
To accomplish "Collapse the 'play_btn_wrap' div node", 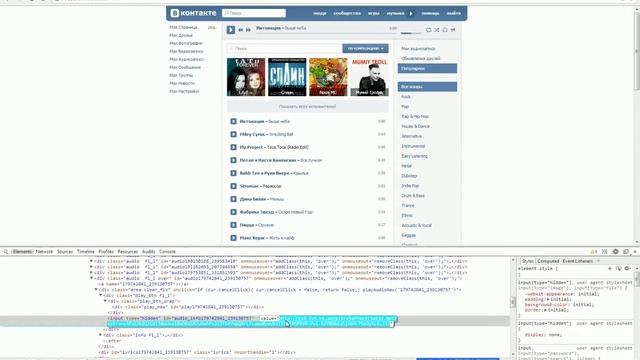I will [105, 301].
